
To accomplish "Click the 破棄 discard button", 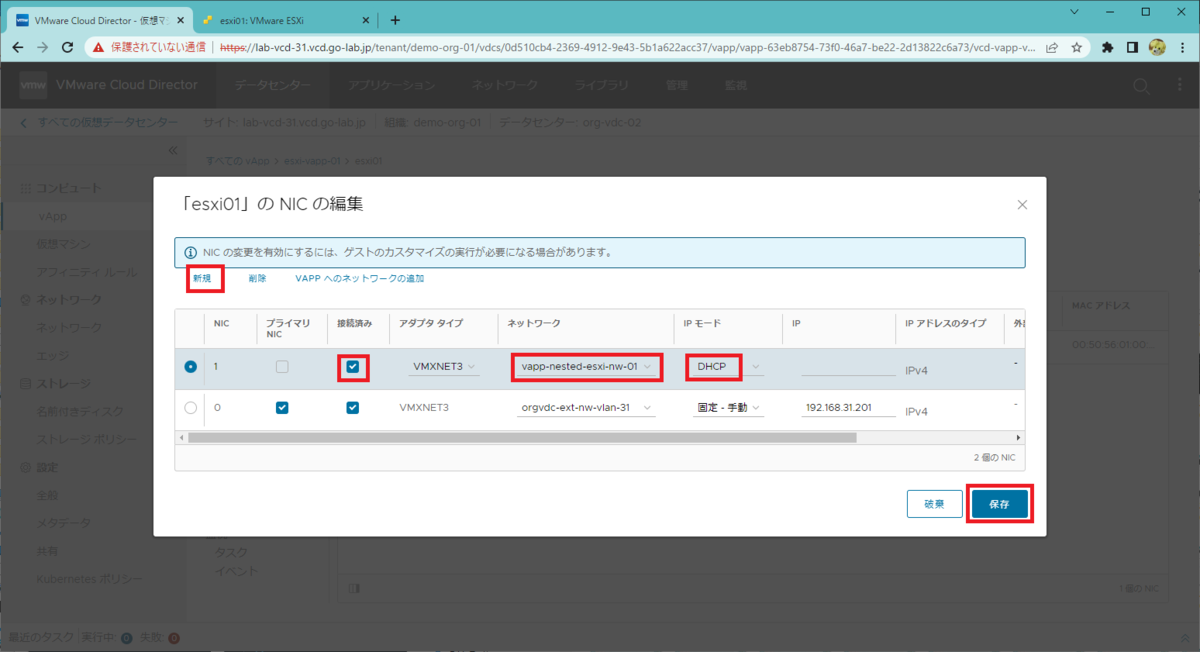I will [x=934, y=504].
